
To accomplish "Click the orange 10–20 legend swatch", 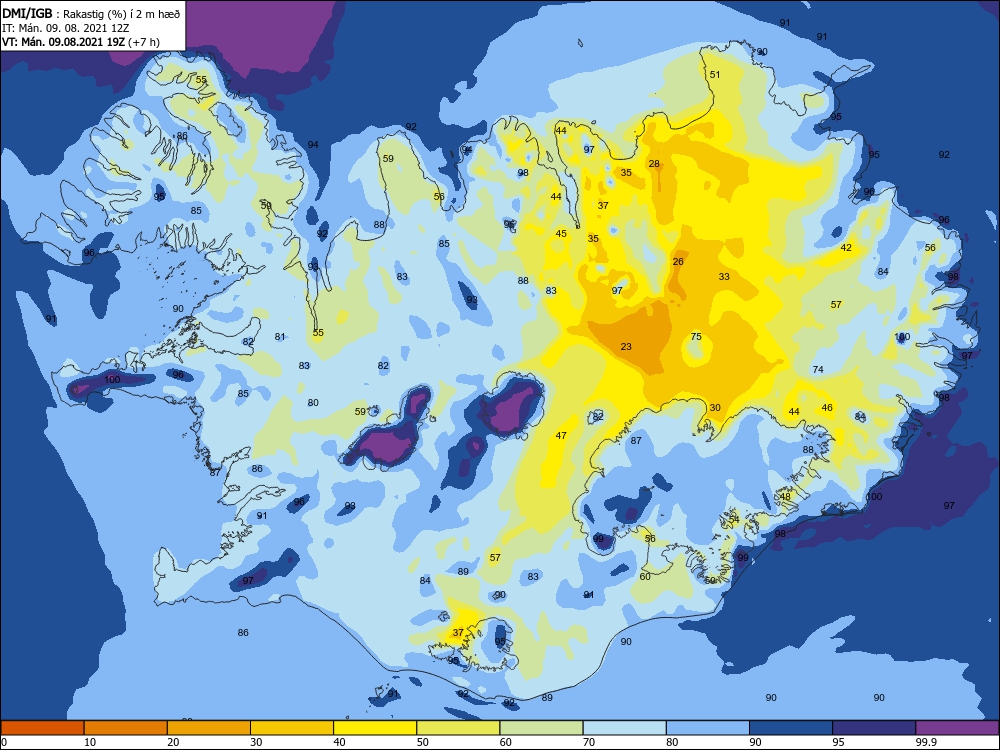I will (x=126, y=728).
